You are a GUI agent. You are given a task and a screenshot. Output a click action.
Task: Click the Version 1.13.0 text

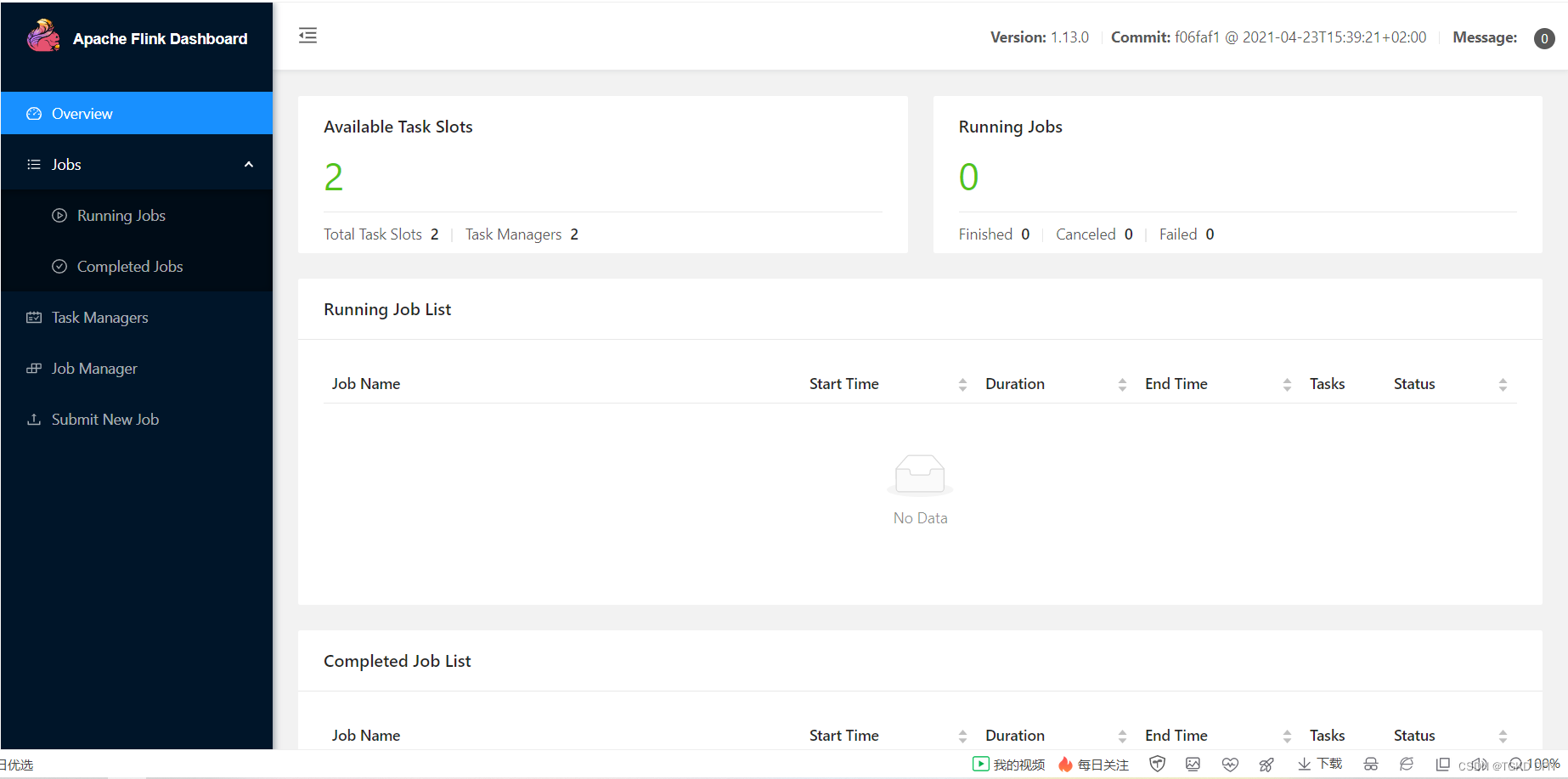tap(1040, 37)
